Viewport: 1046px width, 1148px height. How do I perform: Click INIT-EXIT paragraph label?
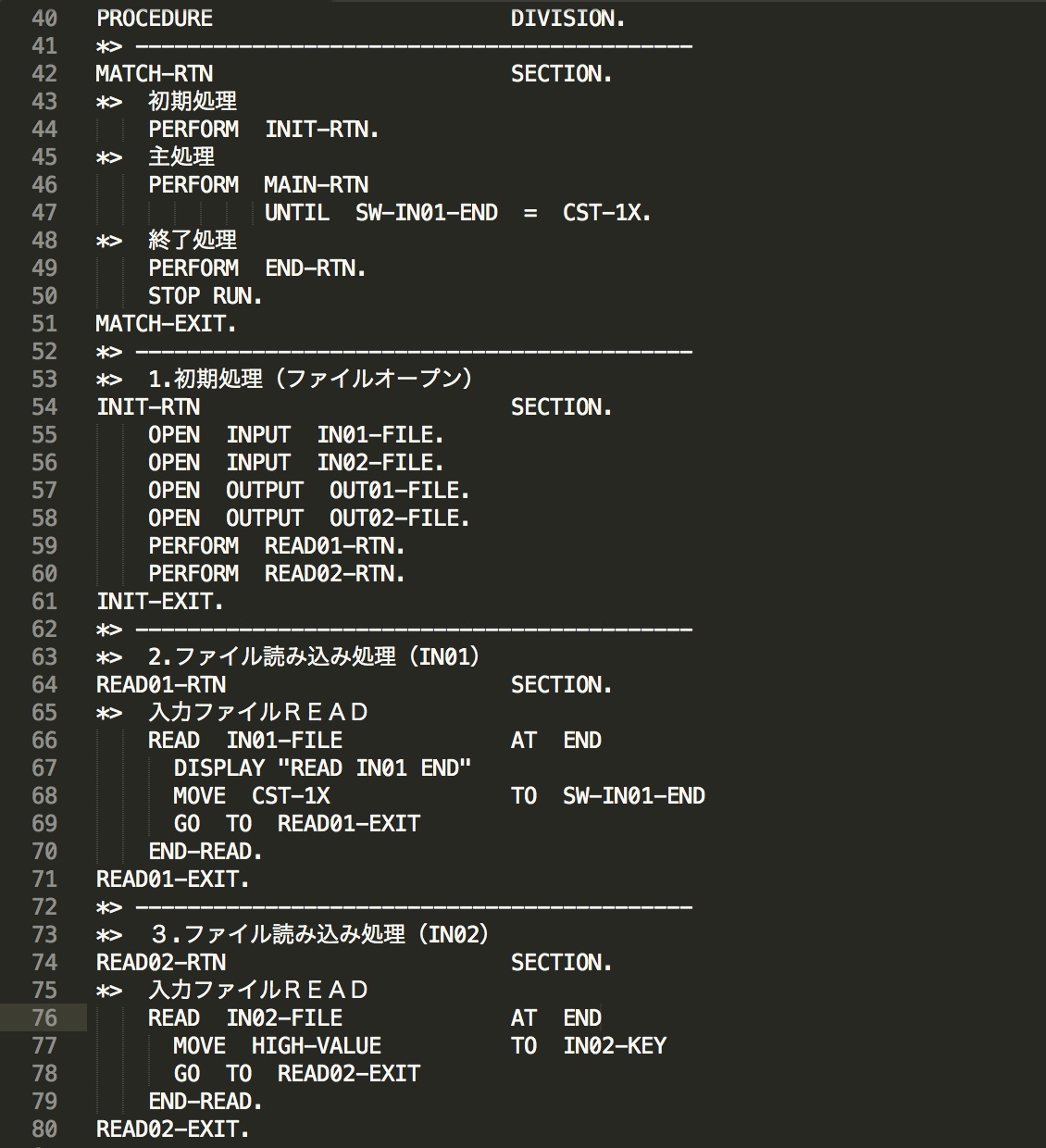click(160, 602)
